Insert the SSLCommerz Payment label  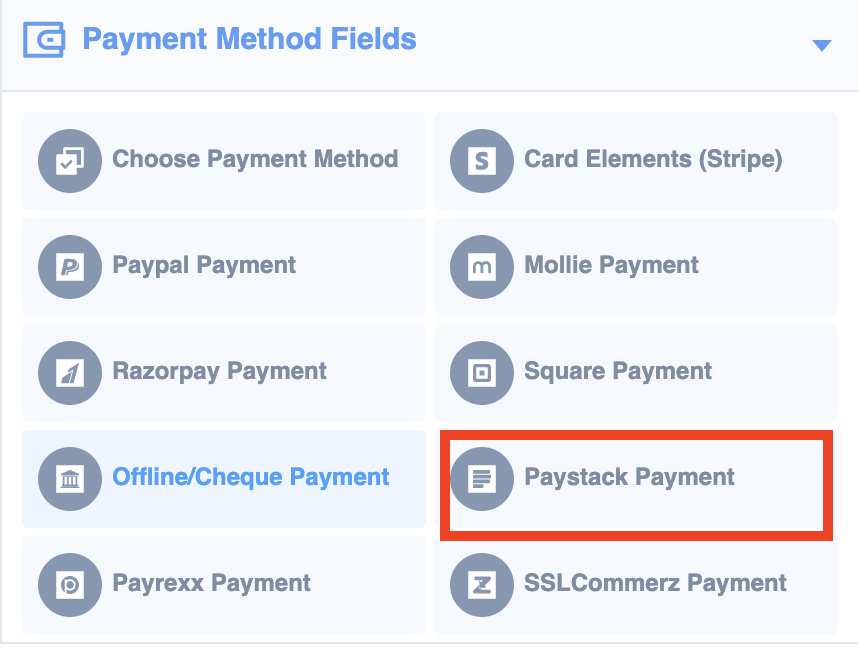(656, 583)
